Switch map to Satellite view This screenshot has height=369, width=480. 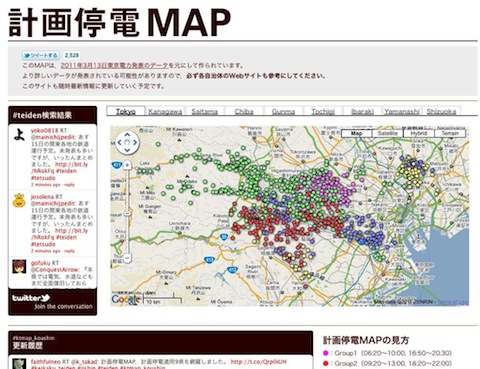click(x=388, y=133)
